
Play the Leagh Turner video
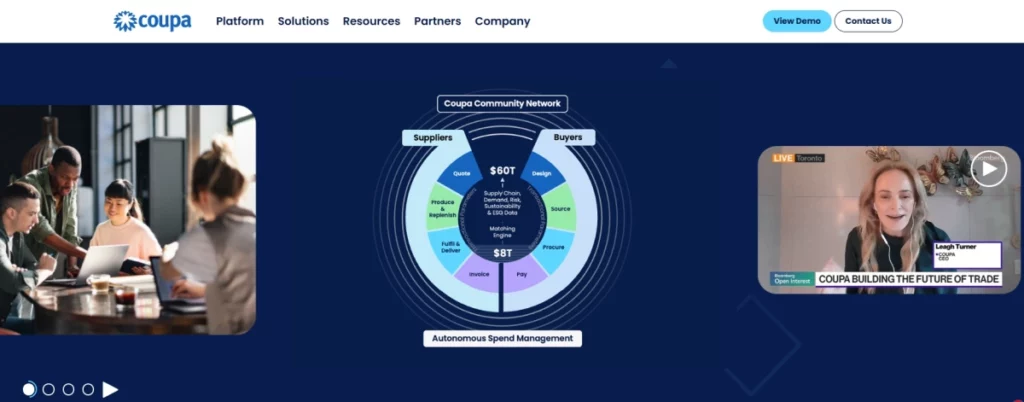(989, 168)
